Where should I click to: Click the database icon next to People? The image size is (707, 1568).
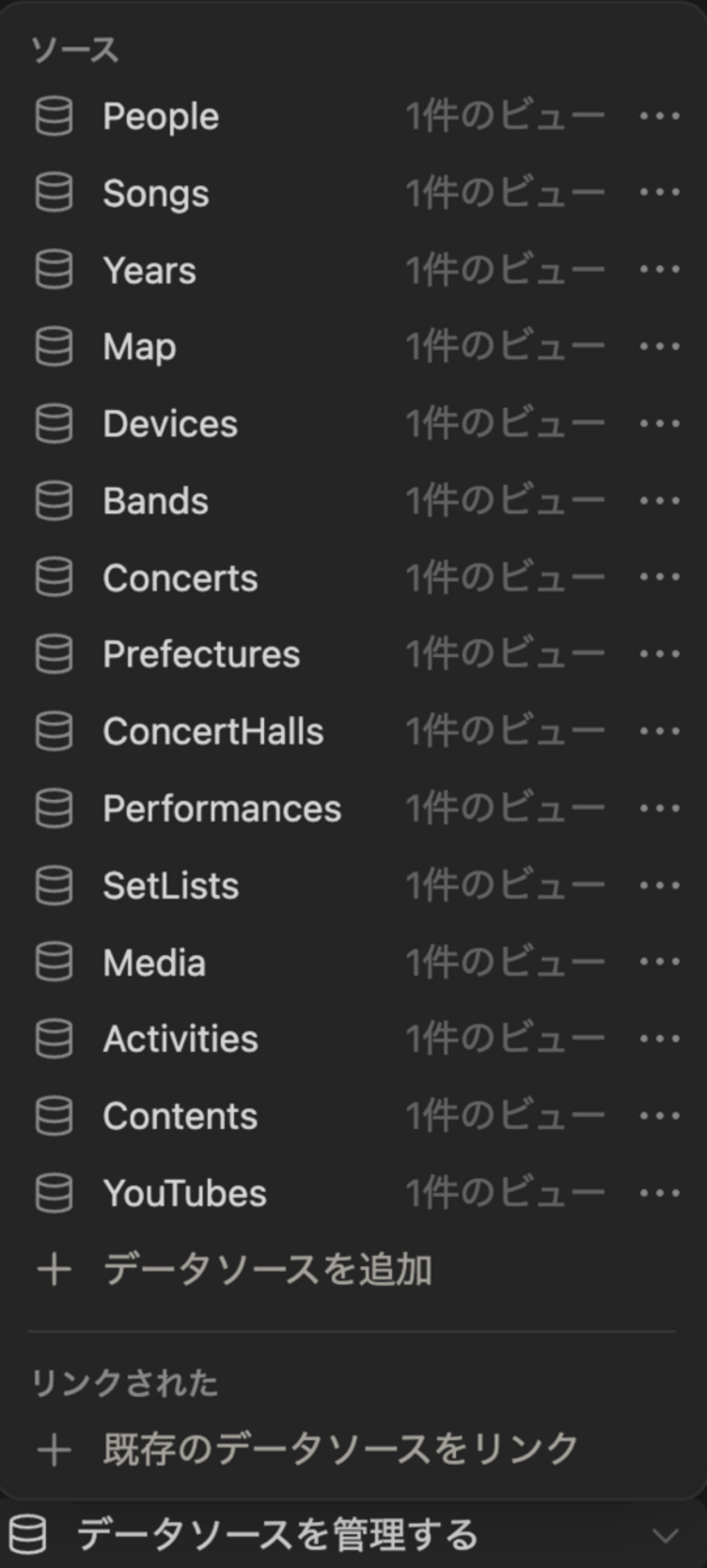(x=54, y=116)
